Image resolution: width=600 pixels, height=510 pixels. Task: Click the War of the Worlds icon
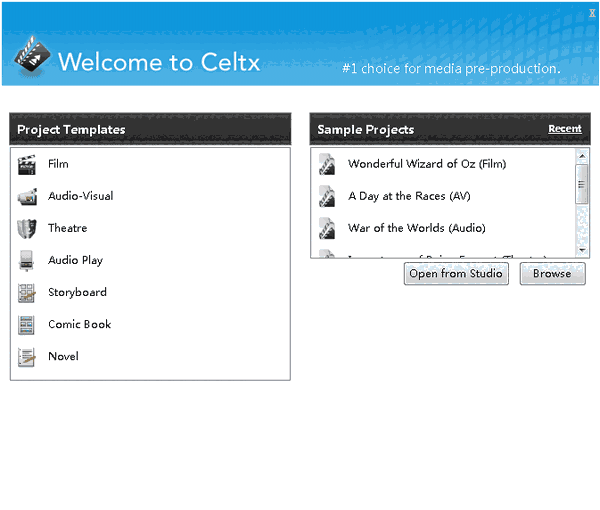(327, 229)
